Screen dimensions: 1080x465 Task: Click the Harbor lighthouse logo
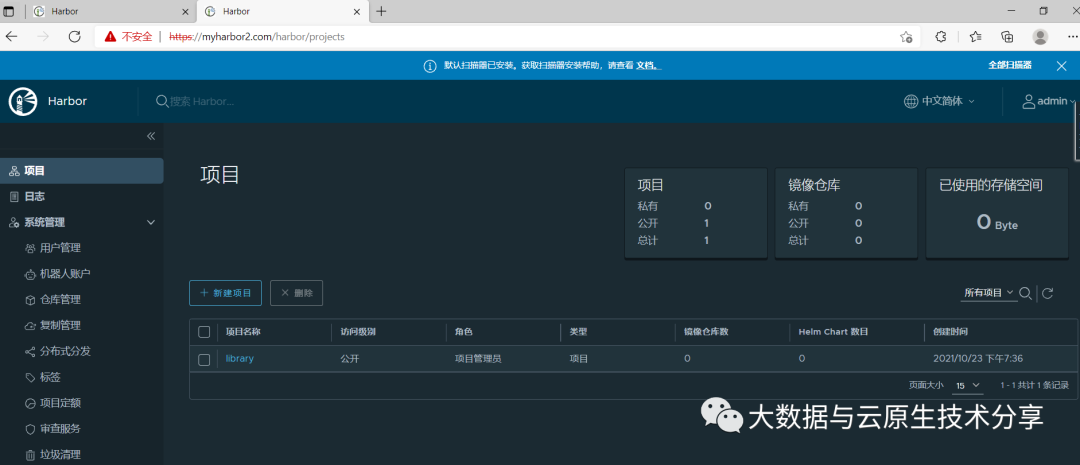tap(23, 101)
